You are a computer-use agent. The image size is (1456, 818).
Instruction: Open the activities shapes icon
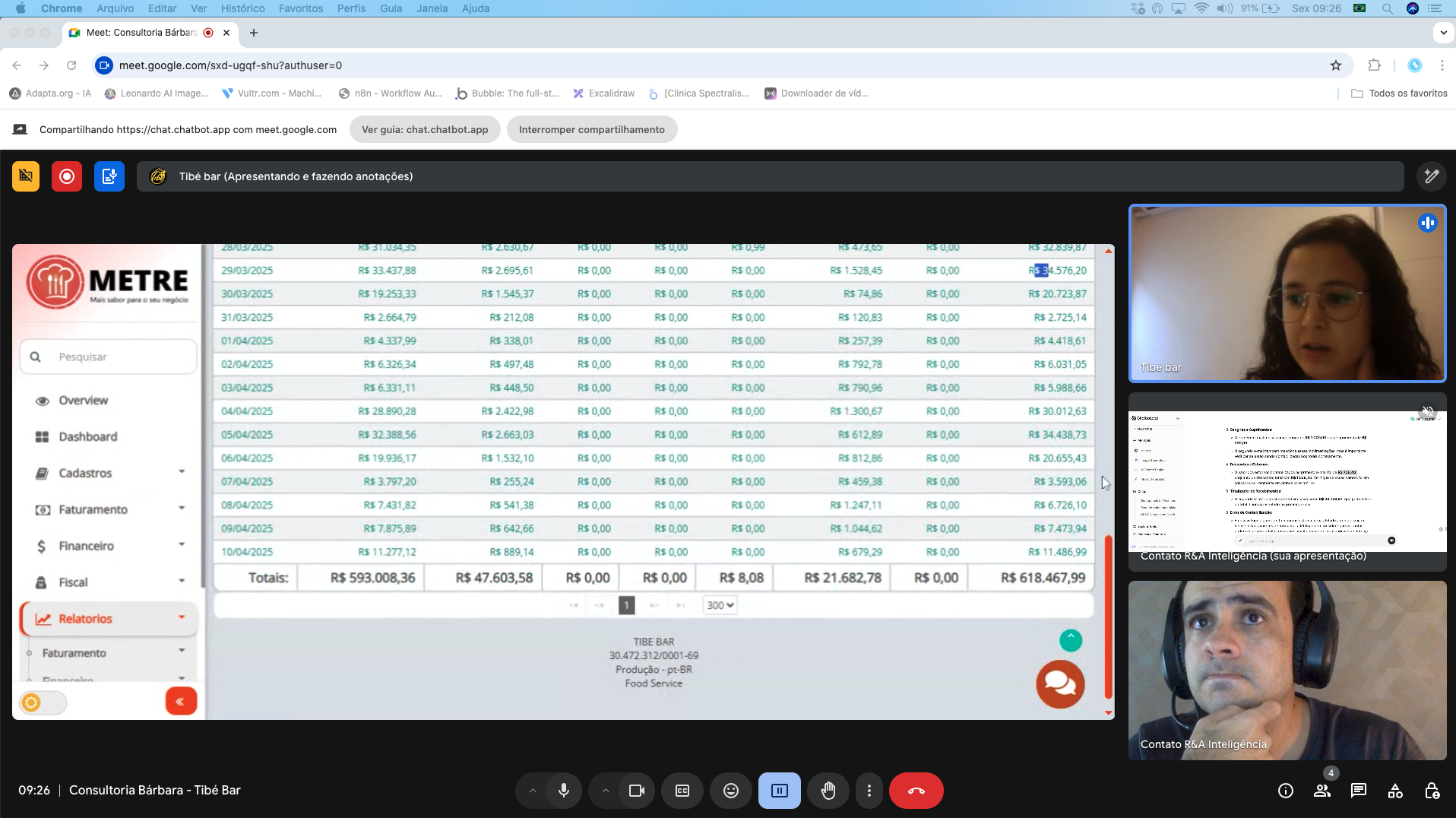1395,791
